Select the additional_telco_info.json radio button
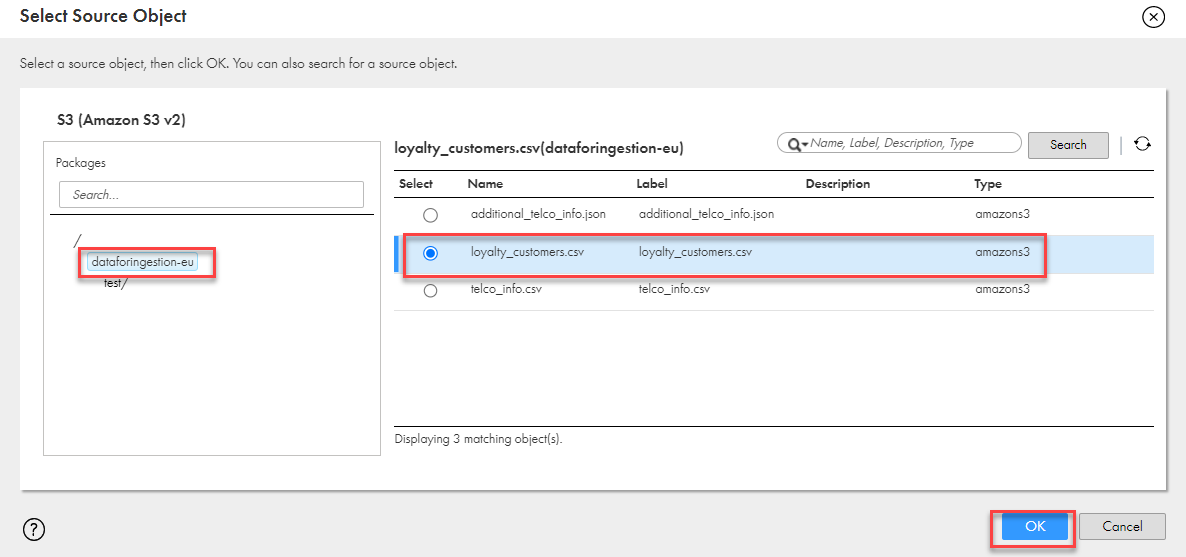The image size is (1186, 557). 430,215
